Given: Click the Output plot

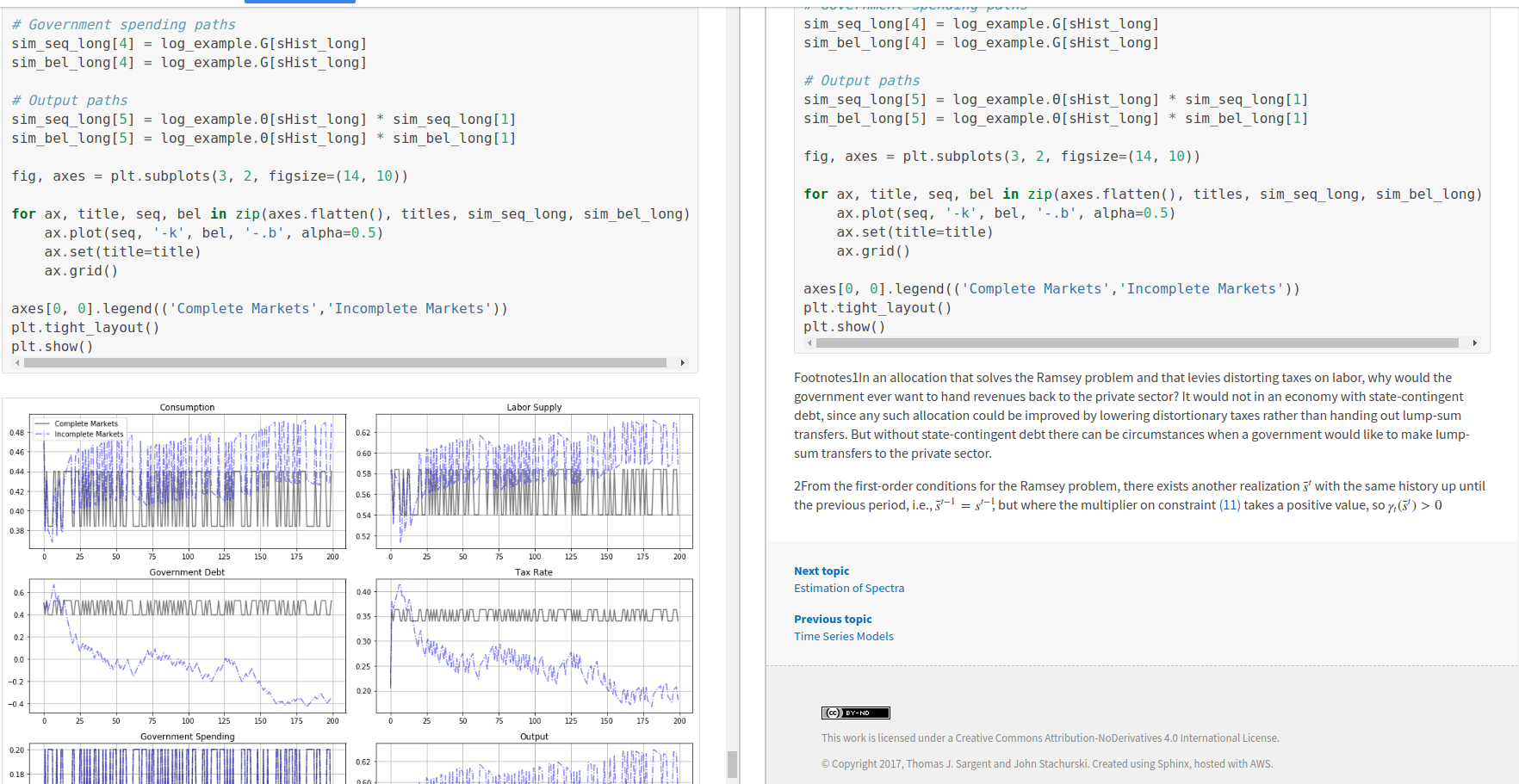Looking at the screenshot, I should pyautogui.click(x=534, y=763).
